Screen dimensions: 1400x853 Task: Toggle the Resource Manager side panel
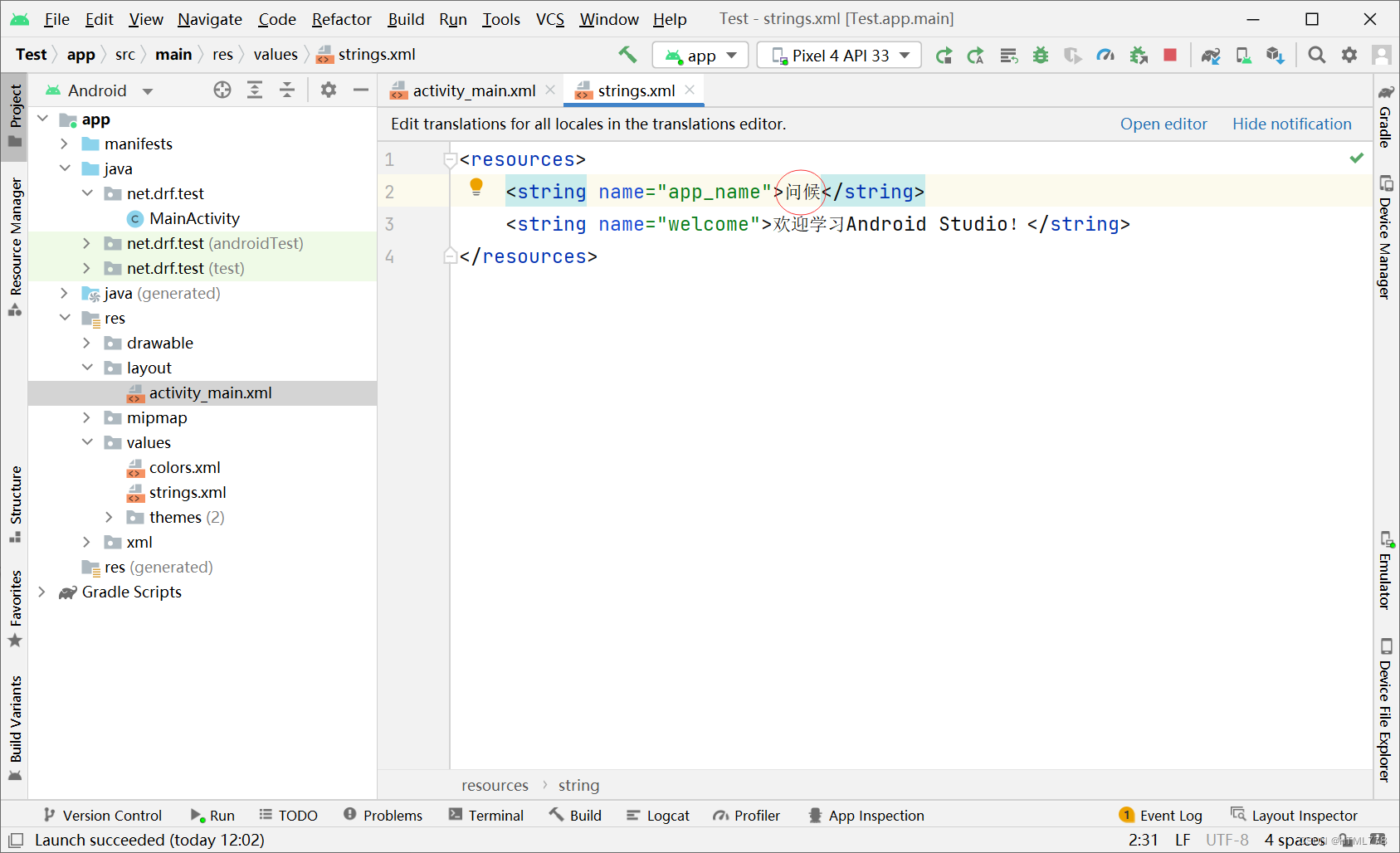tap(14, 246)
